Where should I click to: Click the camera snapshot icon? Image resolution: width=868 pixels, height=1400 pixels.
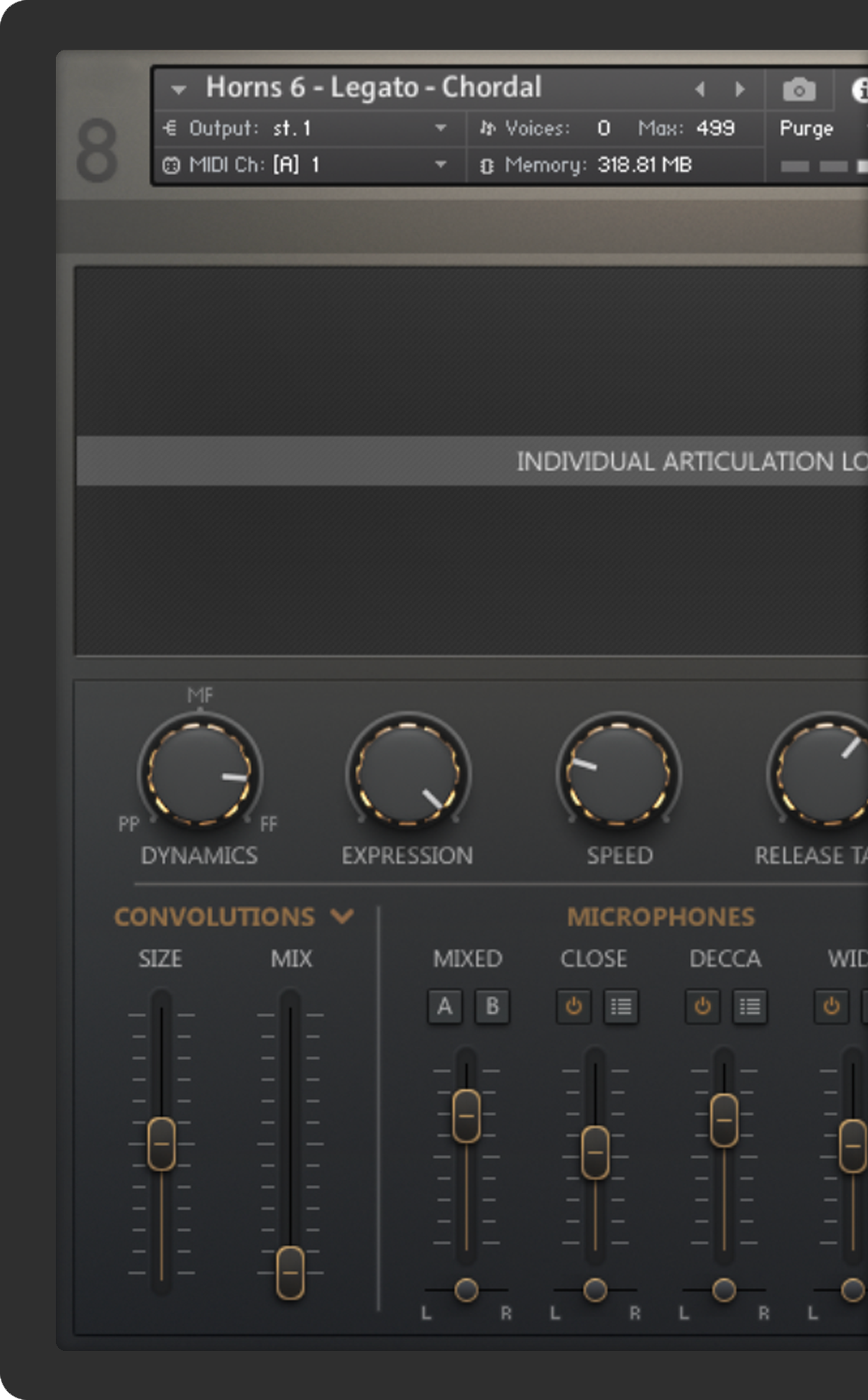(x=798, y=90)
